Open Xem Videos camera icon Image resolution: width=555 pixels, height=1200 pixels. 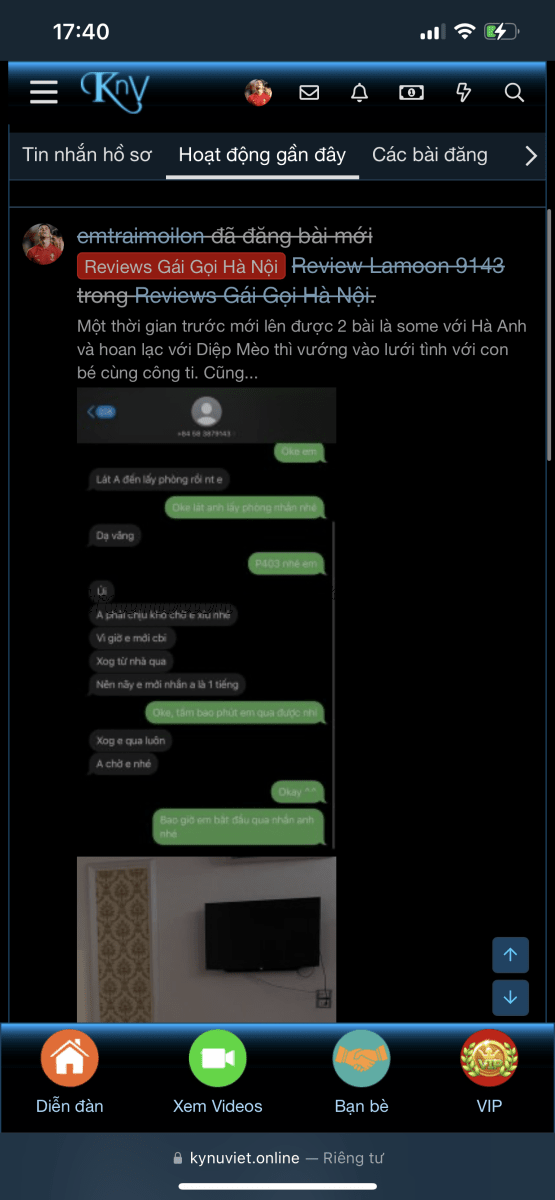[x=217, y=1058]
